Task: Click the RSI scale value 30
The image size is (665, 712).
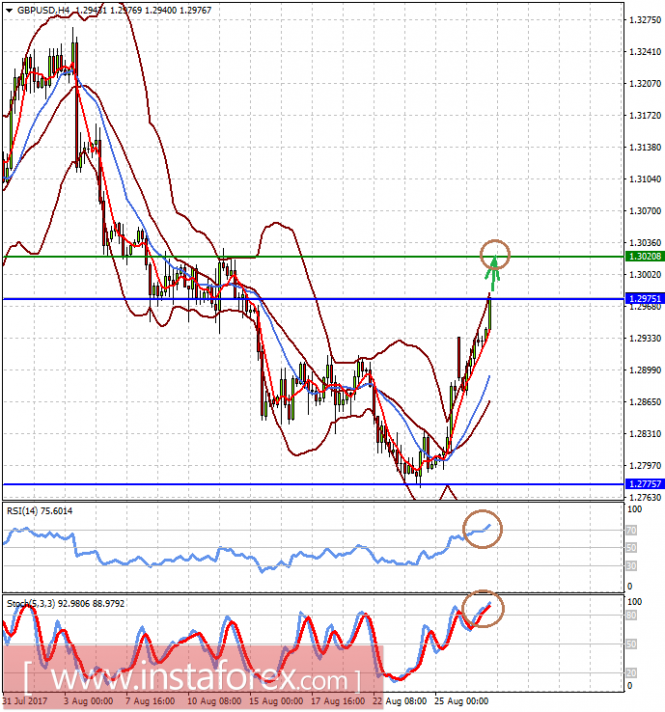Action: tap(631, 566)
